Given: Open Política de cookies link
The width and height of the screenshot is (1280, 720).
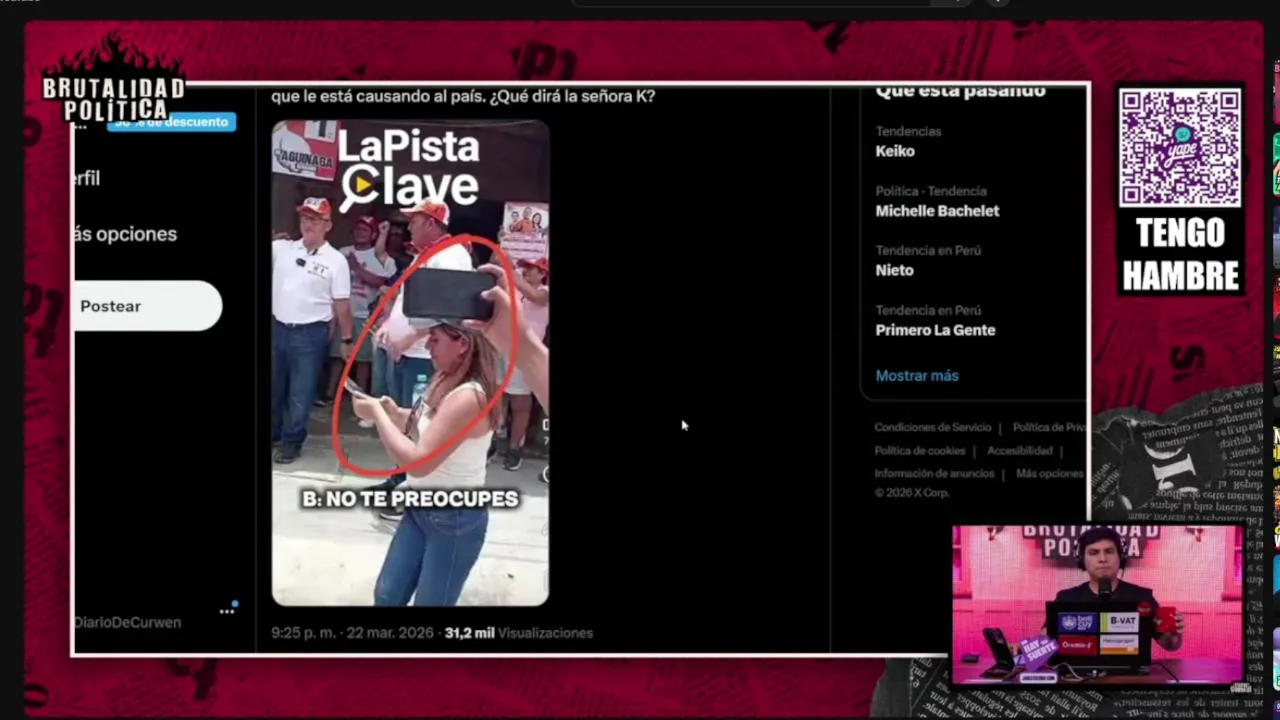Looking at the screenshot, I should pyautogui.click(x=920, y=451).
